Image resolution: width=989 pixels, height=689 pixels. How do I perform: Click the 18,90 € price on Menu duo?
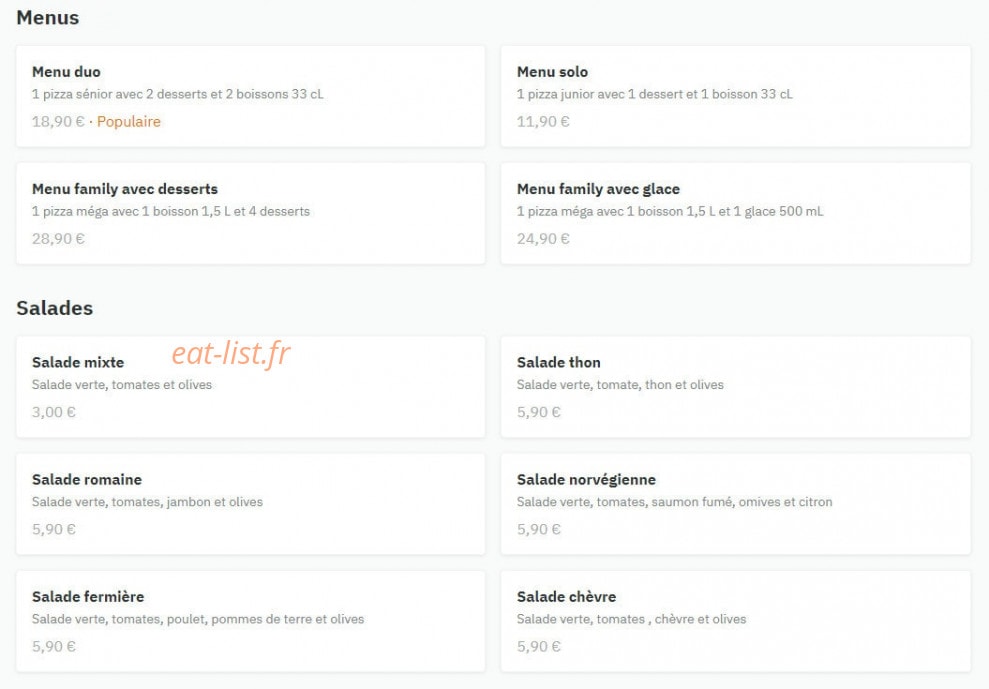point(58,122)
